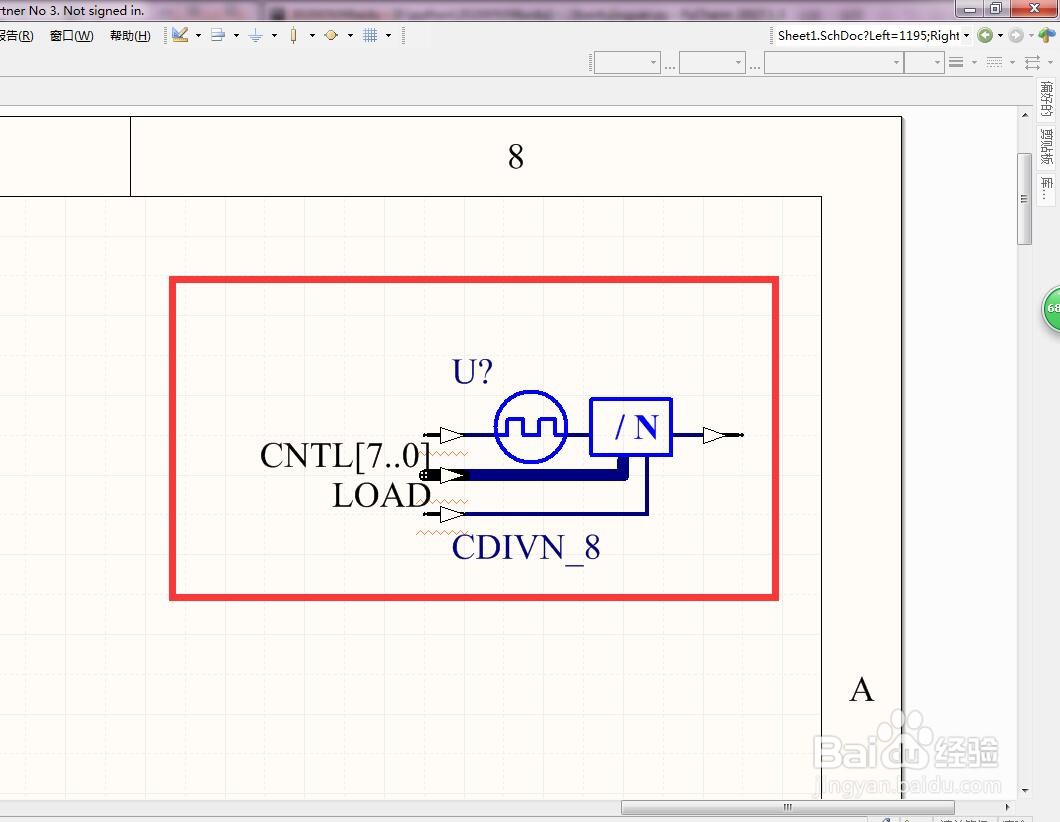Open the first empty formatting combo box
1060x822 pixels.
click(x=627, y=62)
